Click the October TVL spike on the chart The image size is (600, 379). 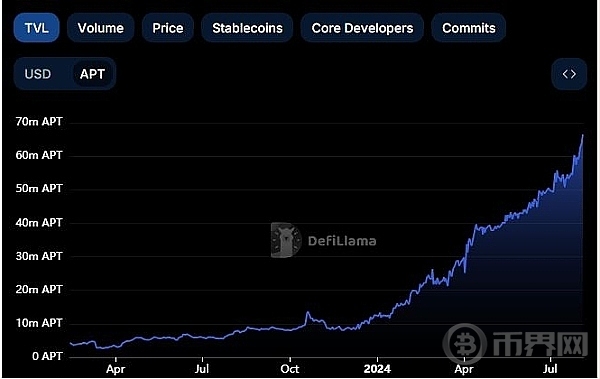(307, 313)
